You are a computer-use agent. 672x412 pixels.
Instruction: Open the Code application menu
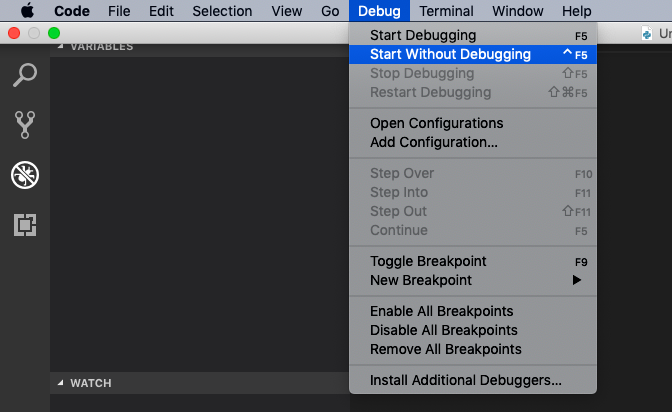click(x=72, y=11)
